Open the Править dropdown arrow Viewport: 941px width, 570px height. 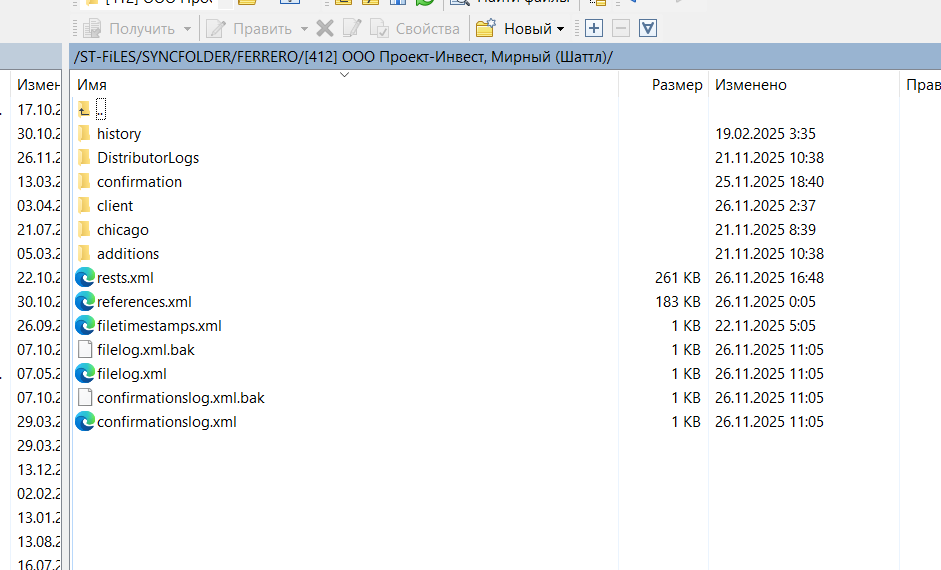pyautogui.click(x=304, y=29)
